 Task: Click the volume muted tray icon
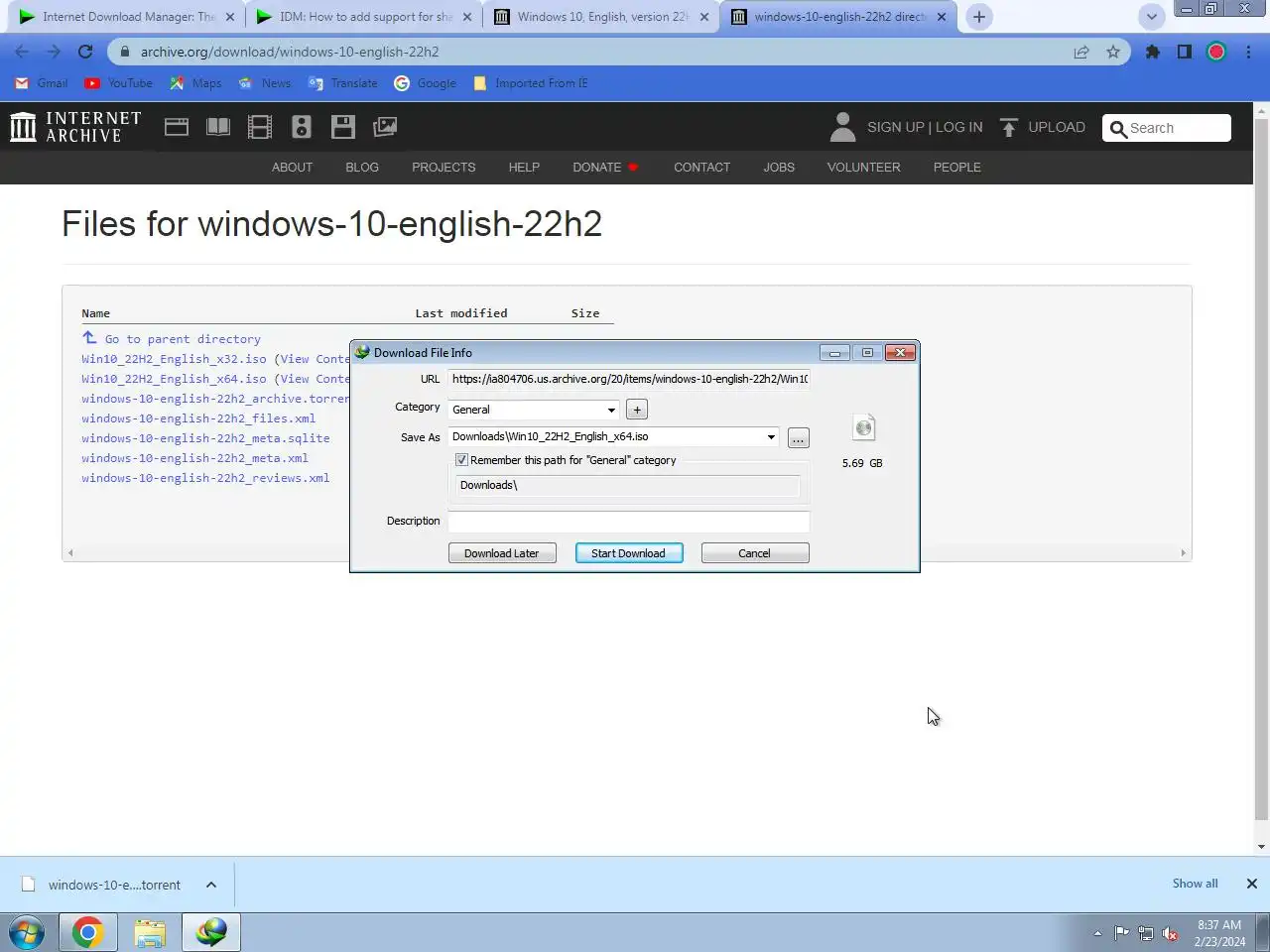[1171, 933]
